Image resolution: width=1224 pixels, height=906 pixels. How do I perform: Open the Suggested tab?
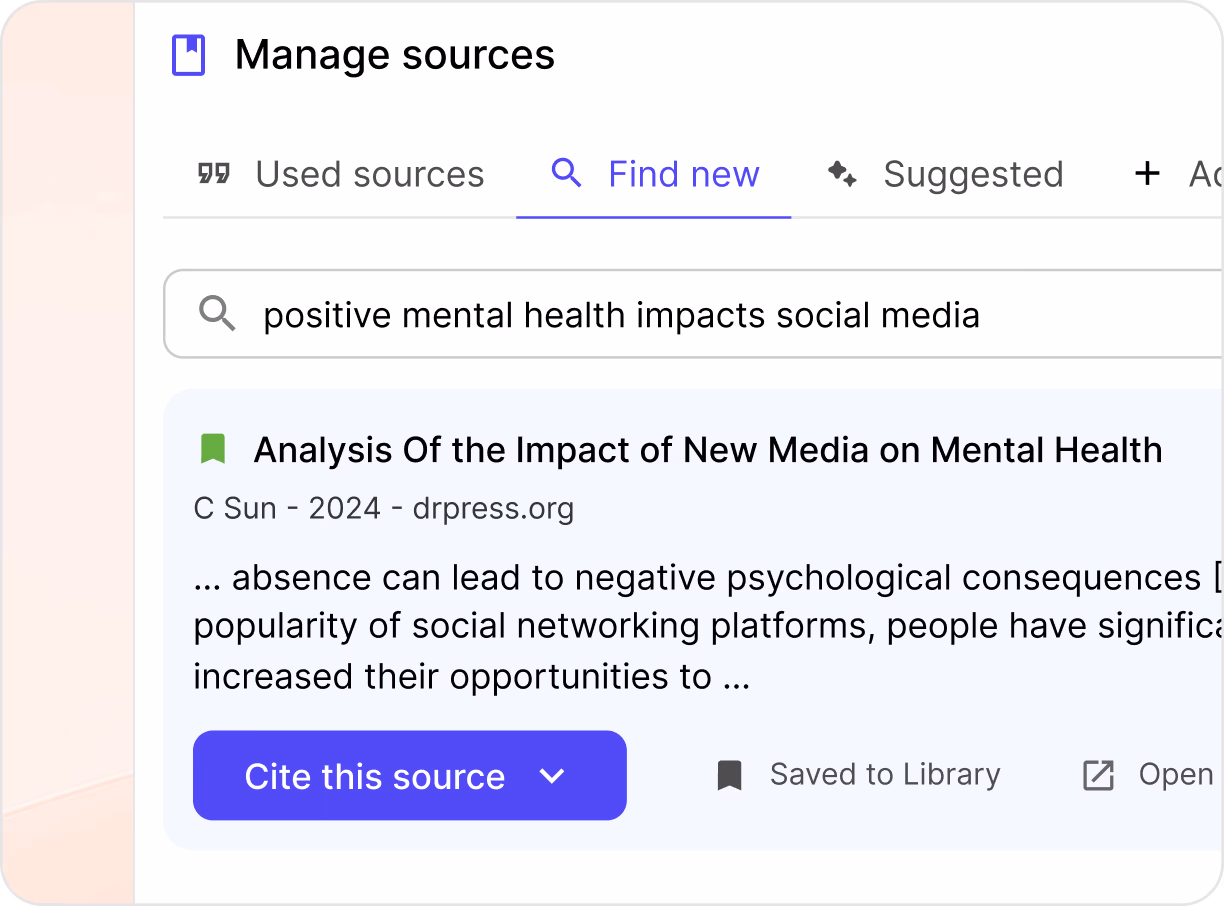972,173
